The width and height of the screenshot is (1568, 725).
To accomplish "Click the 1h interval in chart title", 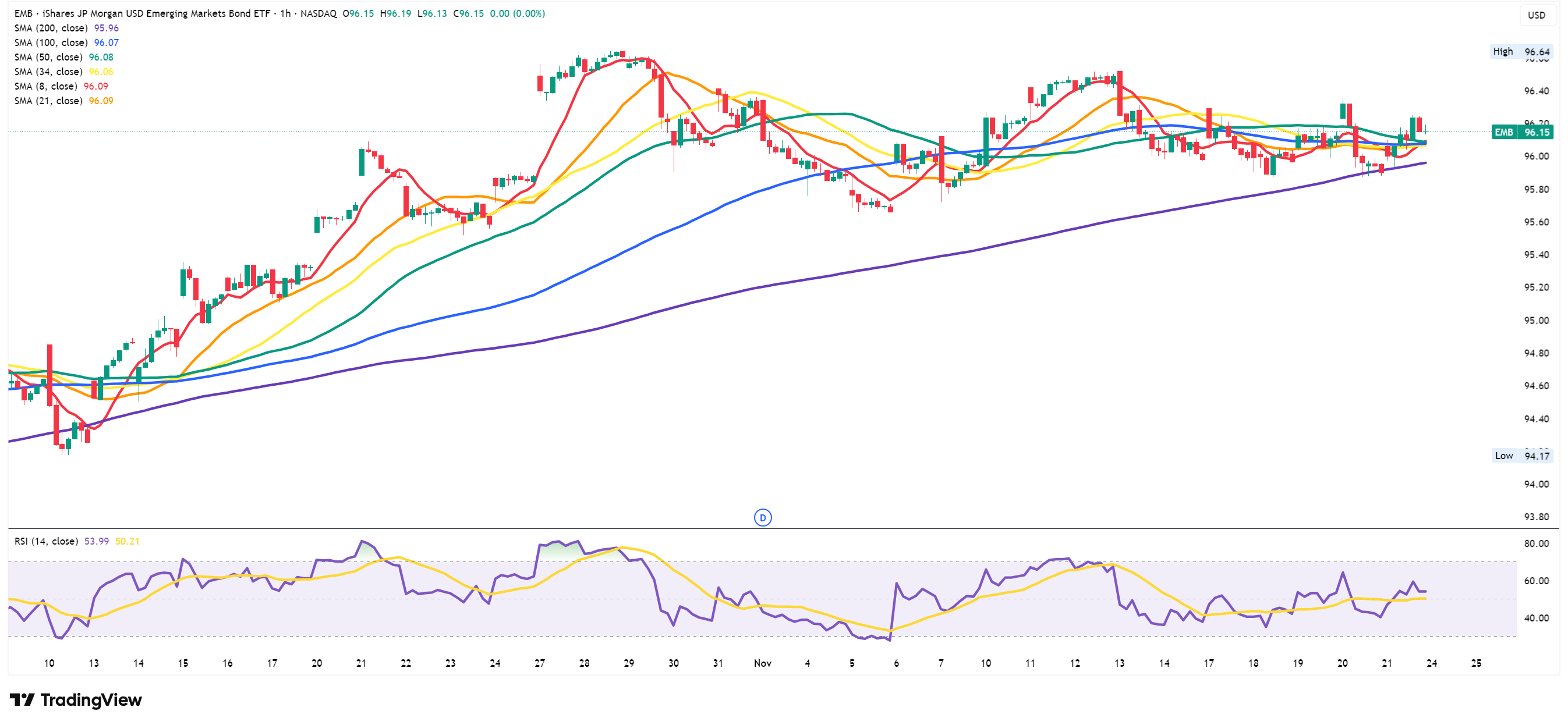I will [x=285, y=13].
